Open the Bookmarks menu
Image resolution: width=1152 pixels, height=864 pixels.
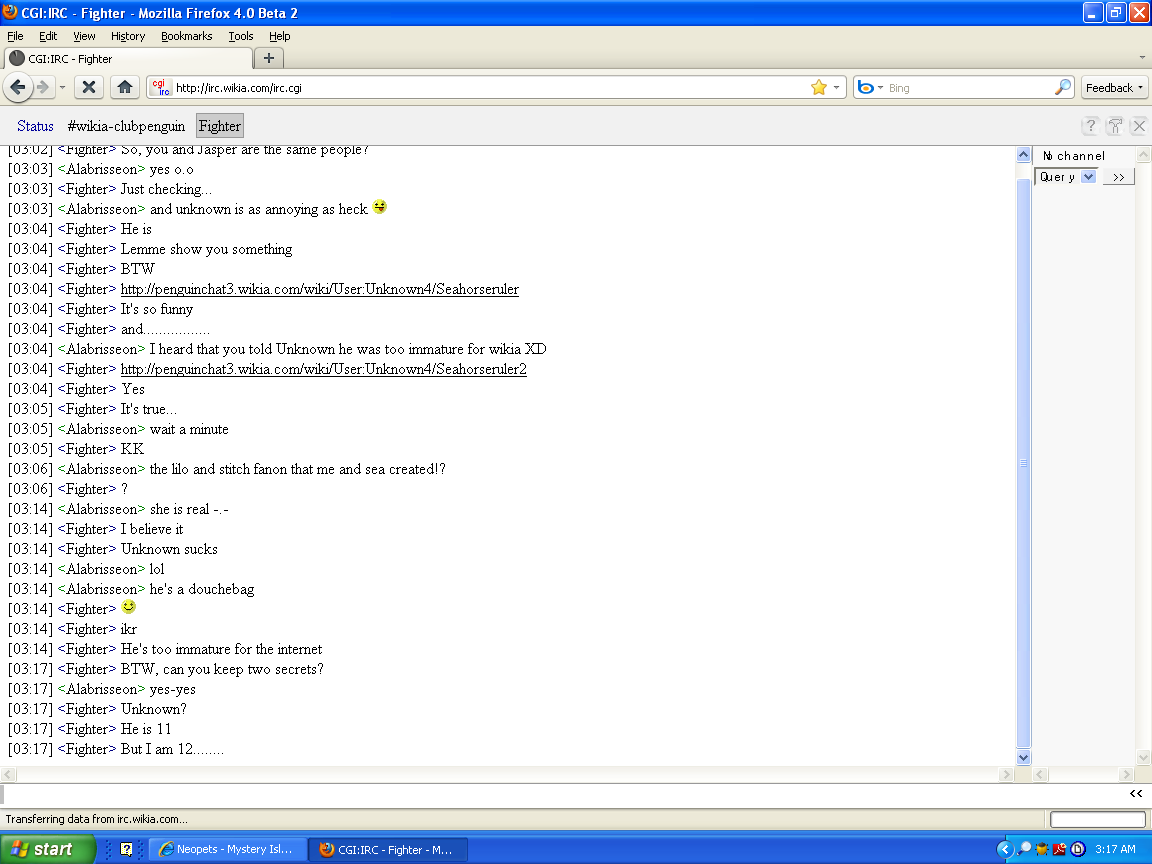[x=187, y=36]
